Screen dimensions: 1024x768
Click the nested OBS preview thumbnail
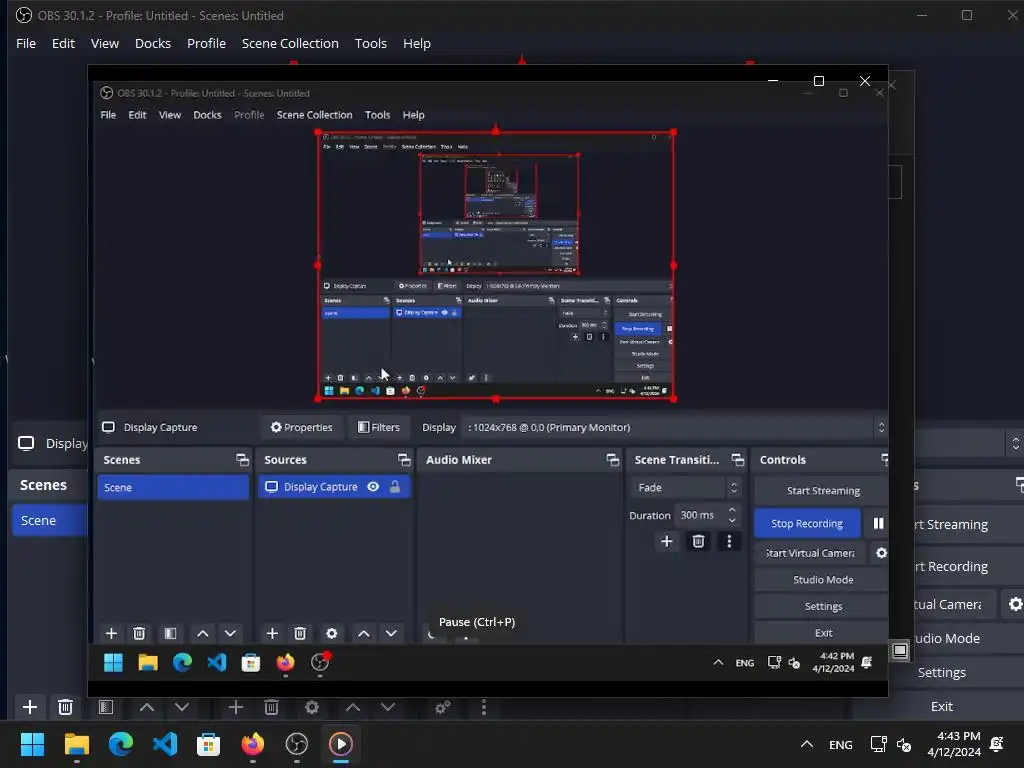pyautogui.click(x=496, y=265)
